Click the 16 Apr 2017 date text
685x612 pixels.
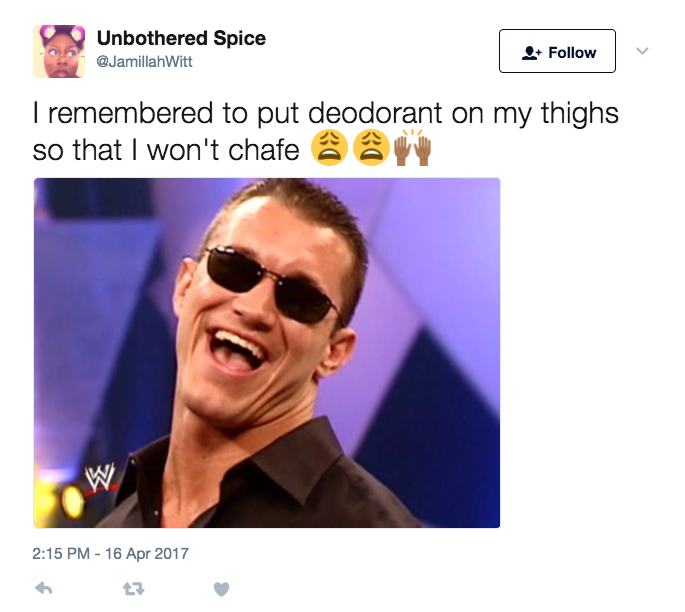point(147,553)
